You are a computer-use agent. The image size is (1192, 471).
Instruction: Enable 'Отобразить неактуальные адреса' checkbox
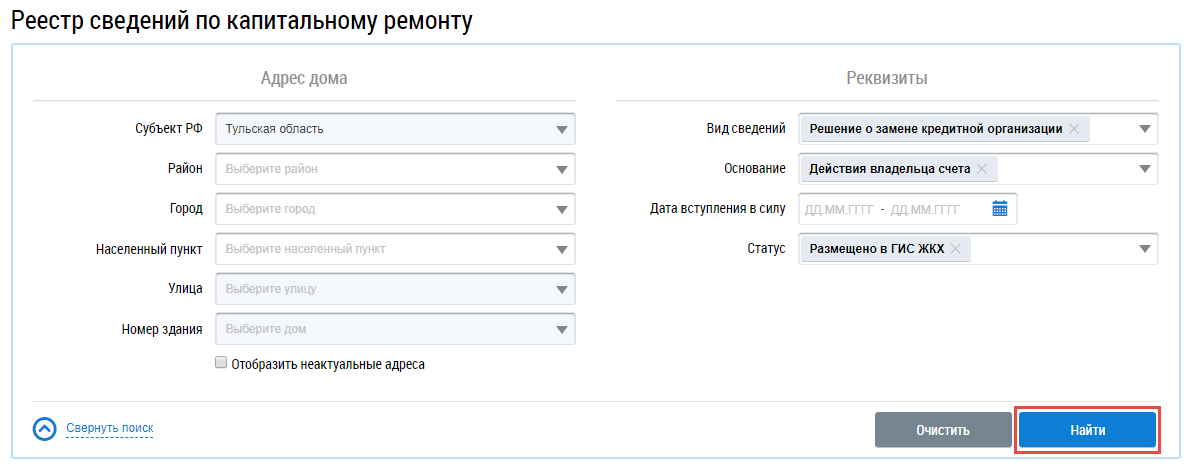tap(221, 364)
